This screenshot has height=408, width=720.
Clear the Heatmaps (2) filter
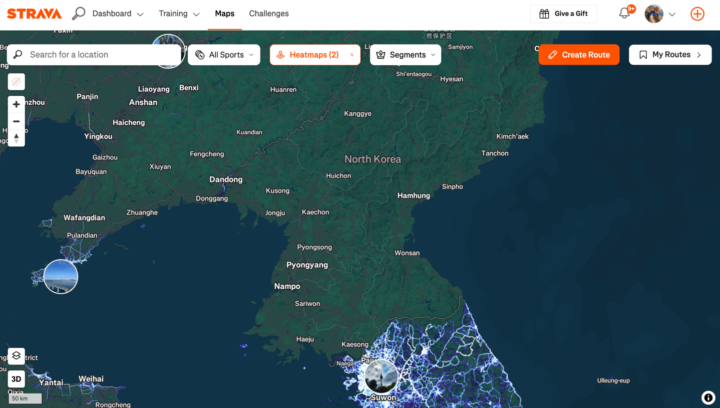pyautogui.click(x=351, y=55)
